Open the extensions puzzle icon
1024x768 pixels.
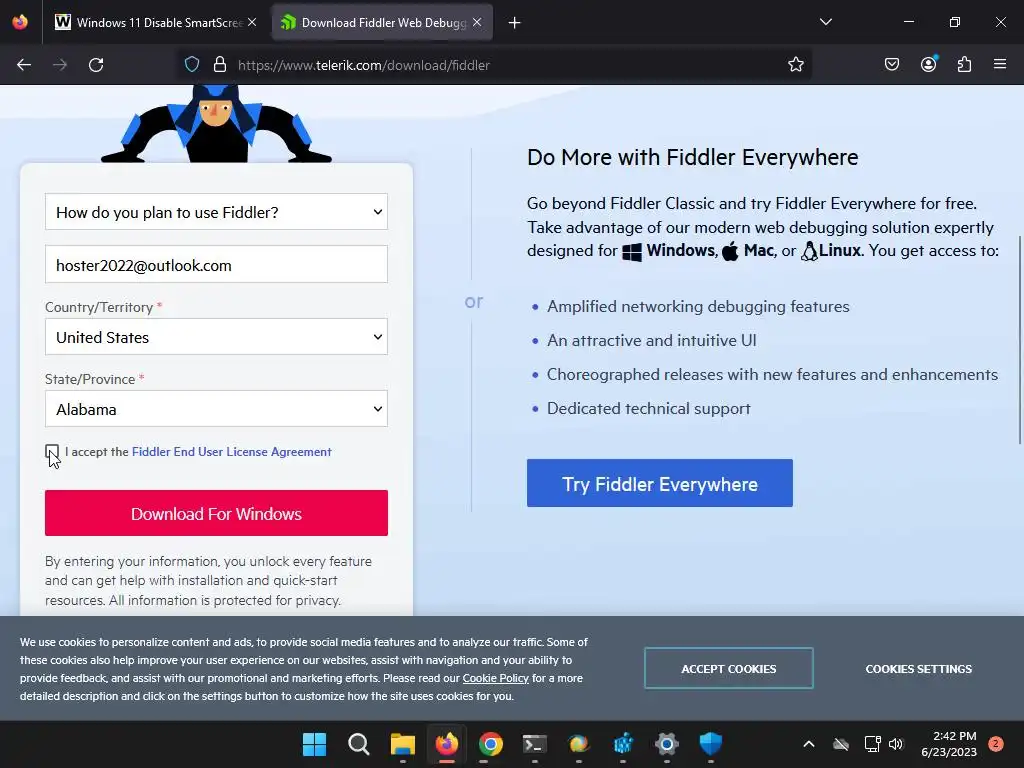tap(965, 65)
